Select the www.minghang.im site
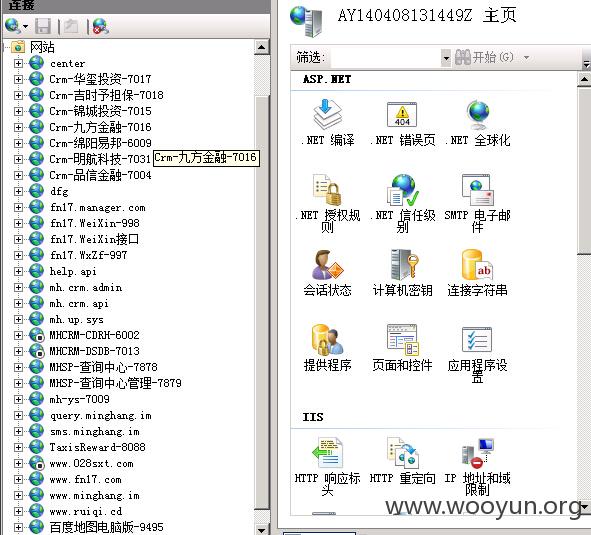The image size is (591, 535). pos(95,495)
